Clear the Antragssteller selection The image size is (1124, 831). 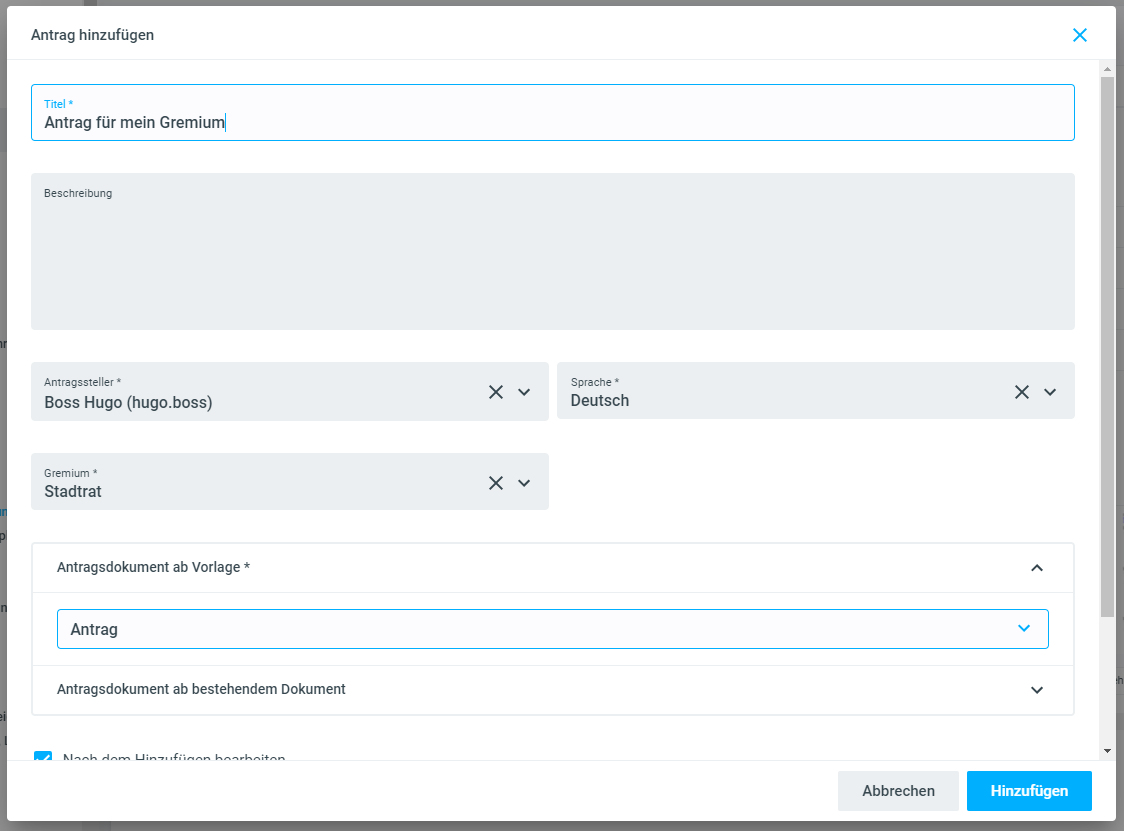(x=495, y=392)
